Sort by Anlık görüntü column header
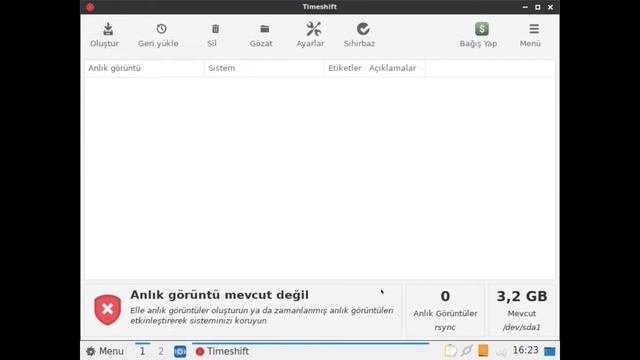 [x=144, y=68]
